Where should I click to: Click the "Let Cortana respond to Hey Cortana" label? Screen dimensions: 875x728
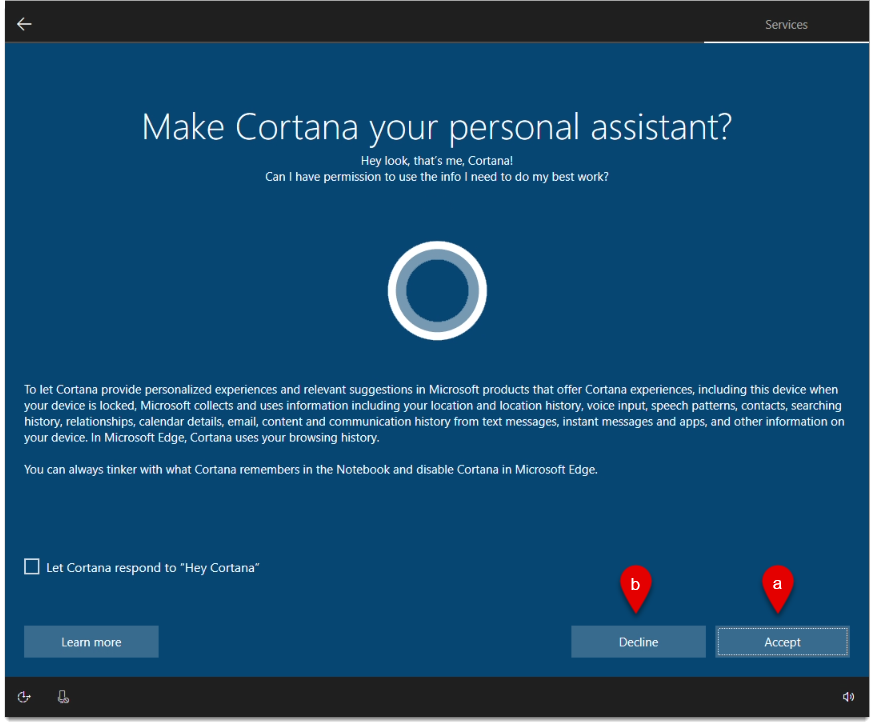pyautogui.click(x=153, y=568)
